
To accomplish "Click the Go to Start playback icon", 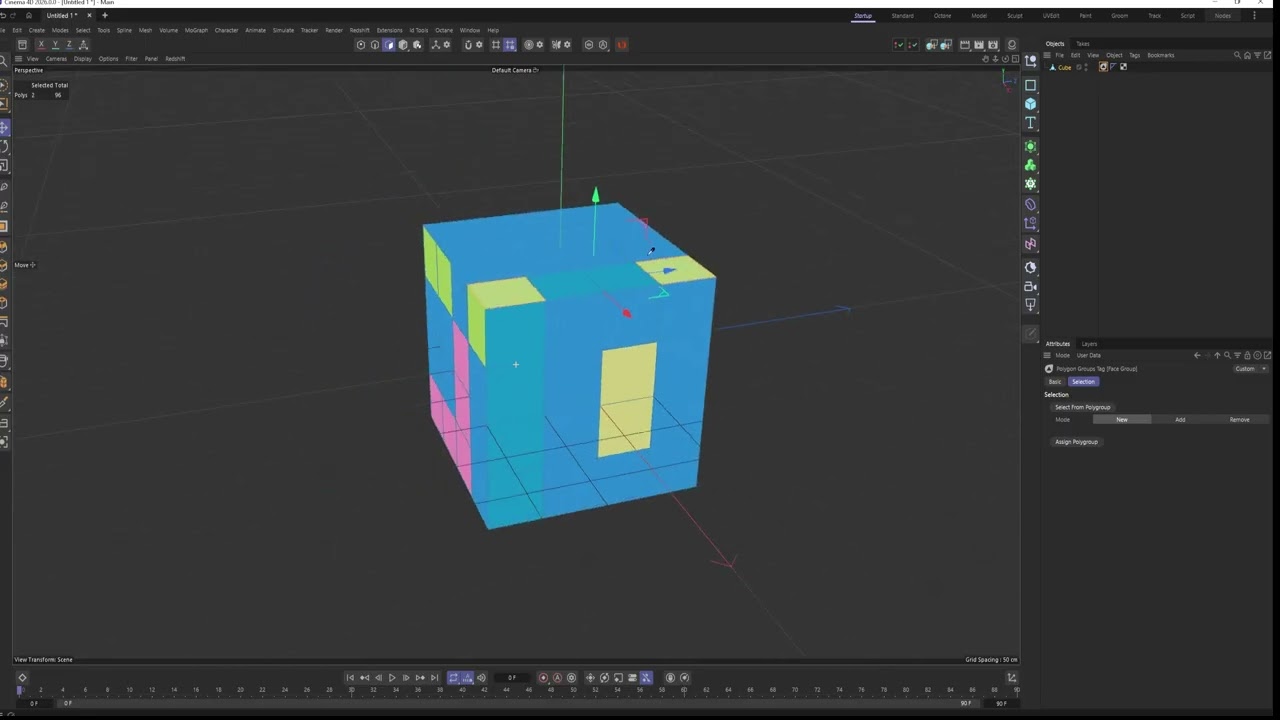I will click(350, 678).
